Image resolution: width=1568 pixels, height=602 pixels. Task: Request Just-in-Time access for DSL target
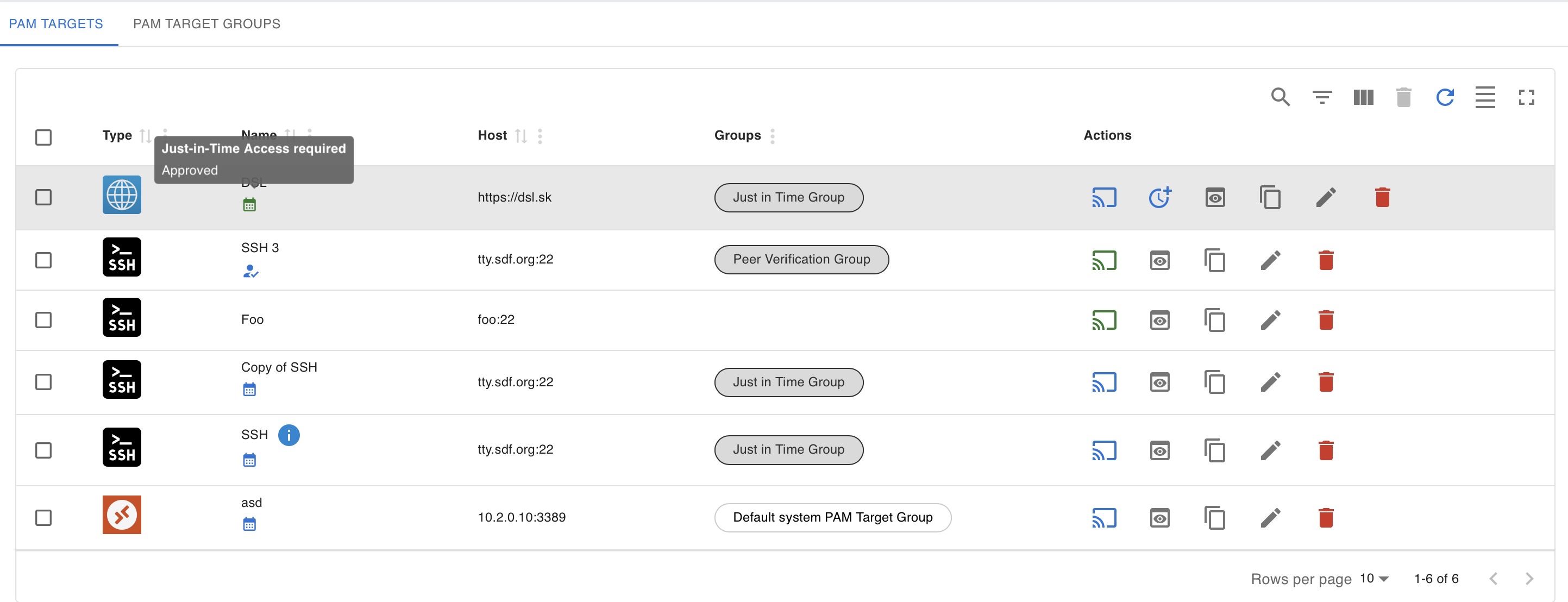click(1159, 198)
